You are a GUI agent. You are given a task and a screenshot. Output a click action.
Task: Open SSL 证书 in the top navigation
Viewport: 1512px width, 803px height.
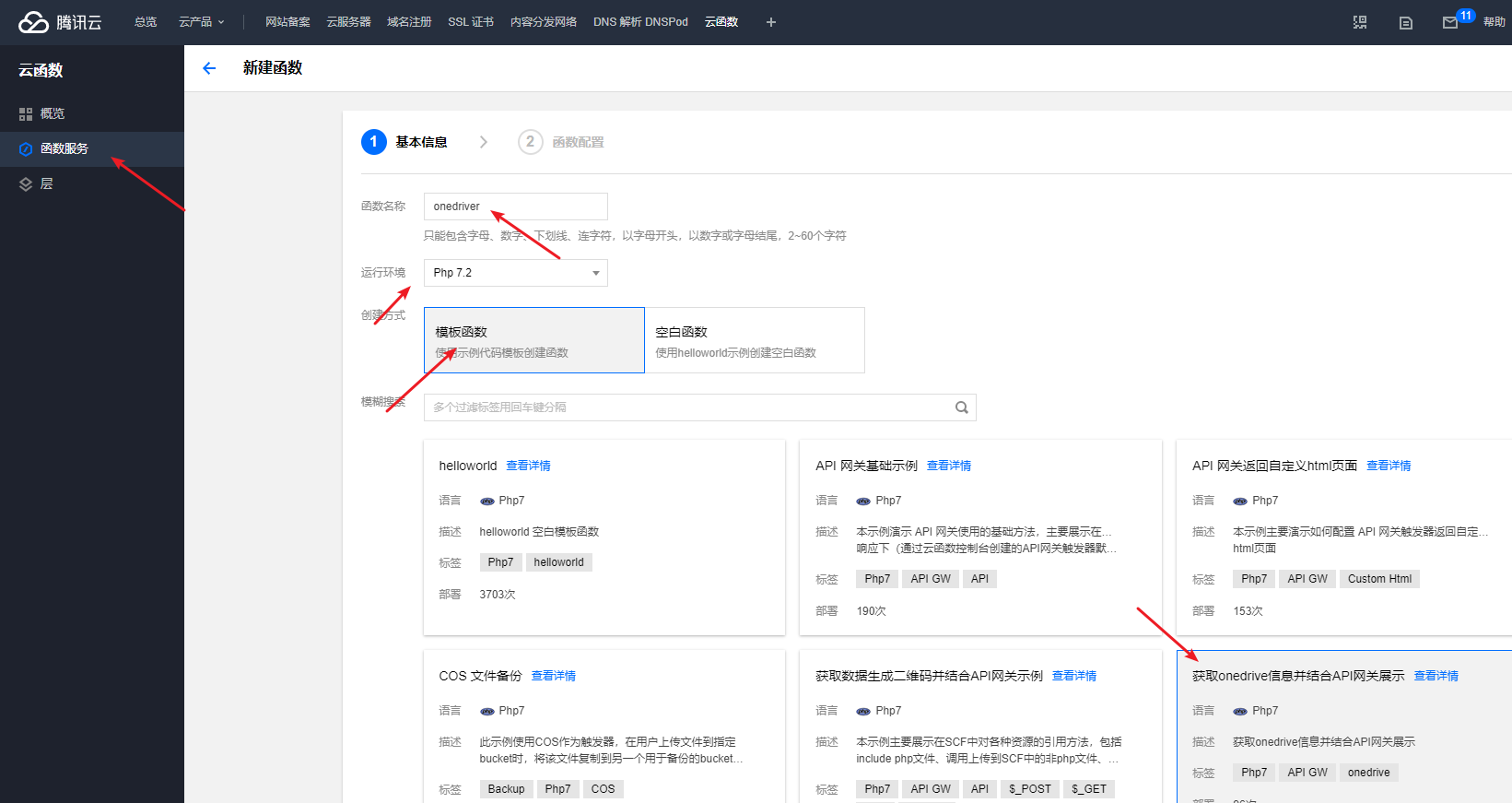(471, 22)
